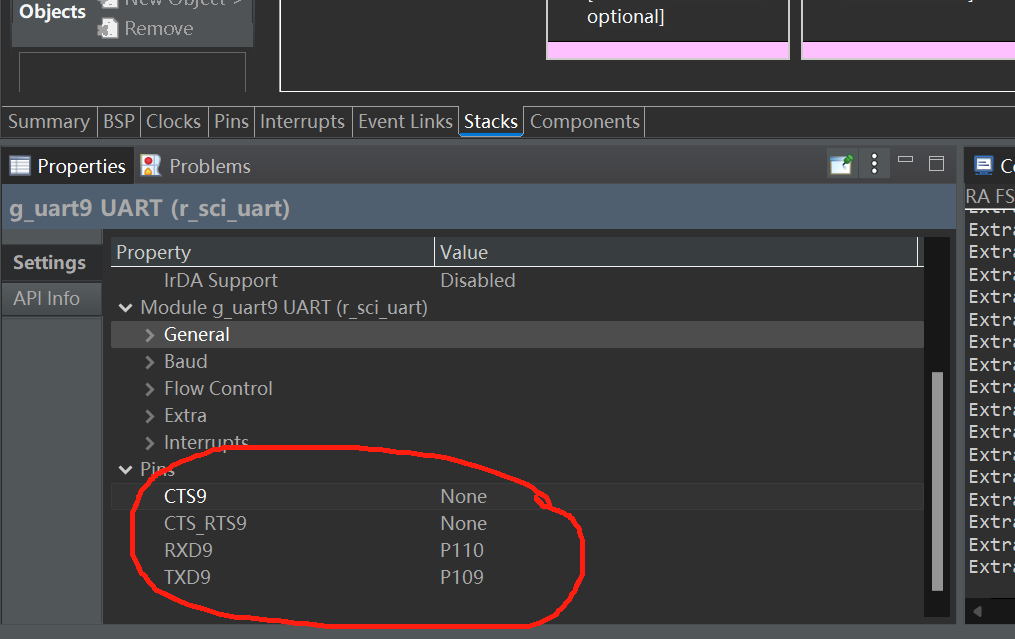Expand the Flow Control group
Image resolution: width=1015 pixels, height=639 pixels.
click(x=150, y=389)
